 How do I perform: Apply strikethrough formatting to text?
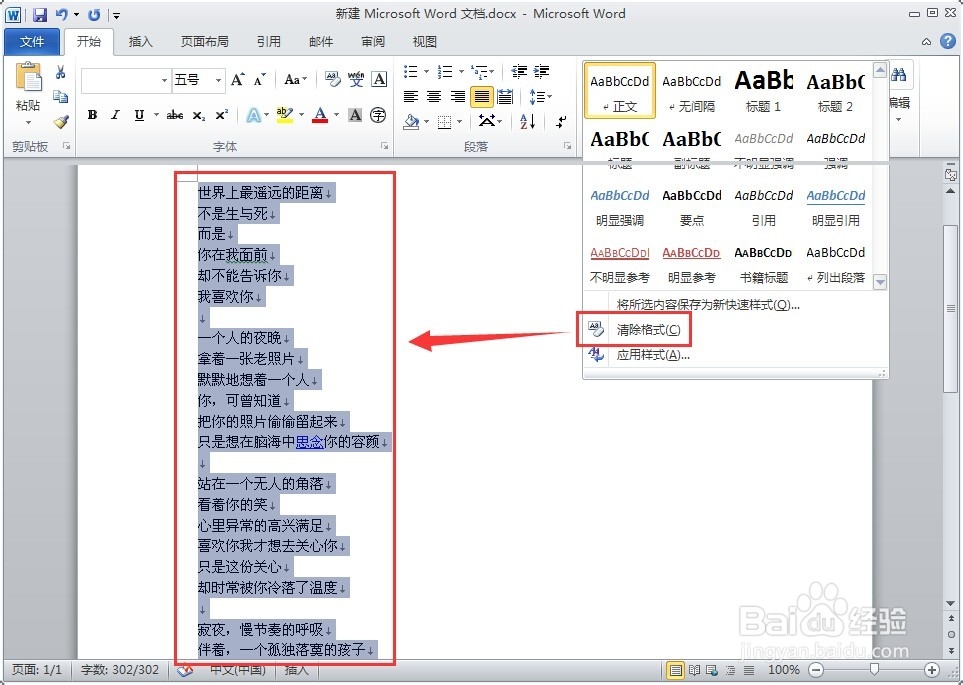tap(174, 115)
